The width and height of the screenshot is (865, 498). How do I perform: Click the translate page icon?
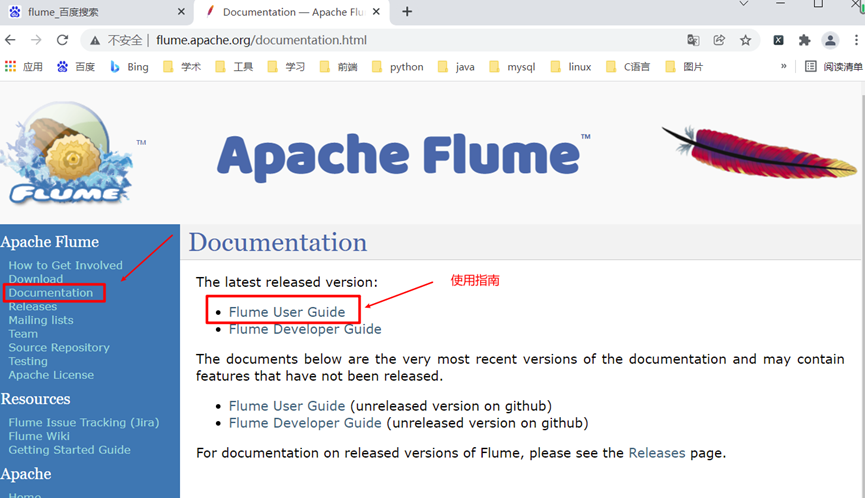693,40
